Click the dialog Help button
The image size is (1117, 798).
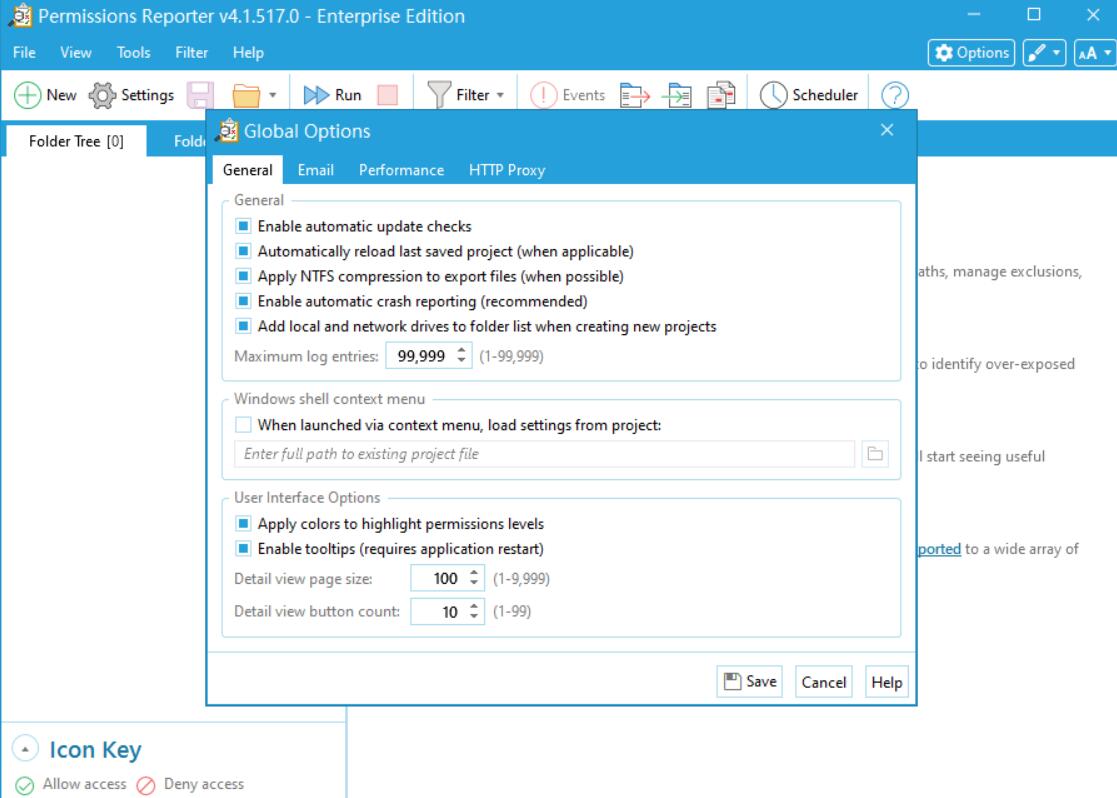pos(886,682)
